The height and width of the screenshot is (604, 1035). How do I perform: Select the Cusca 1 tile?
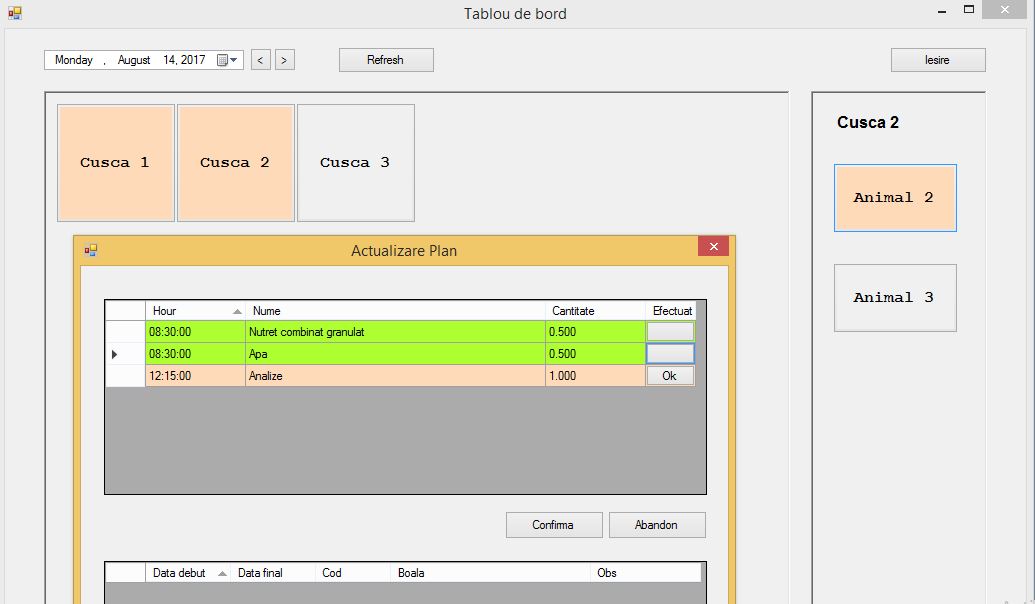coord(115,162)
